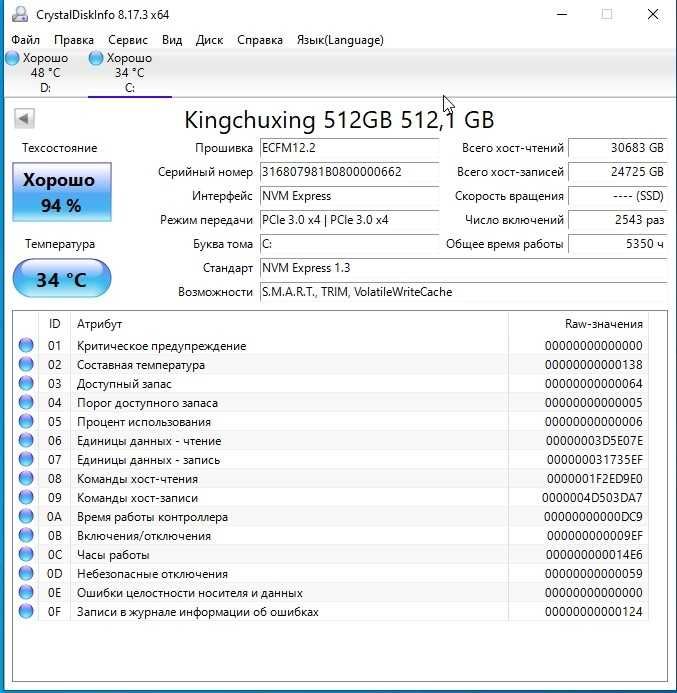Click raw value 0000000000124
This screenshot has height=693, width=677.
pos(593,612)
